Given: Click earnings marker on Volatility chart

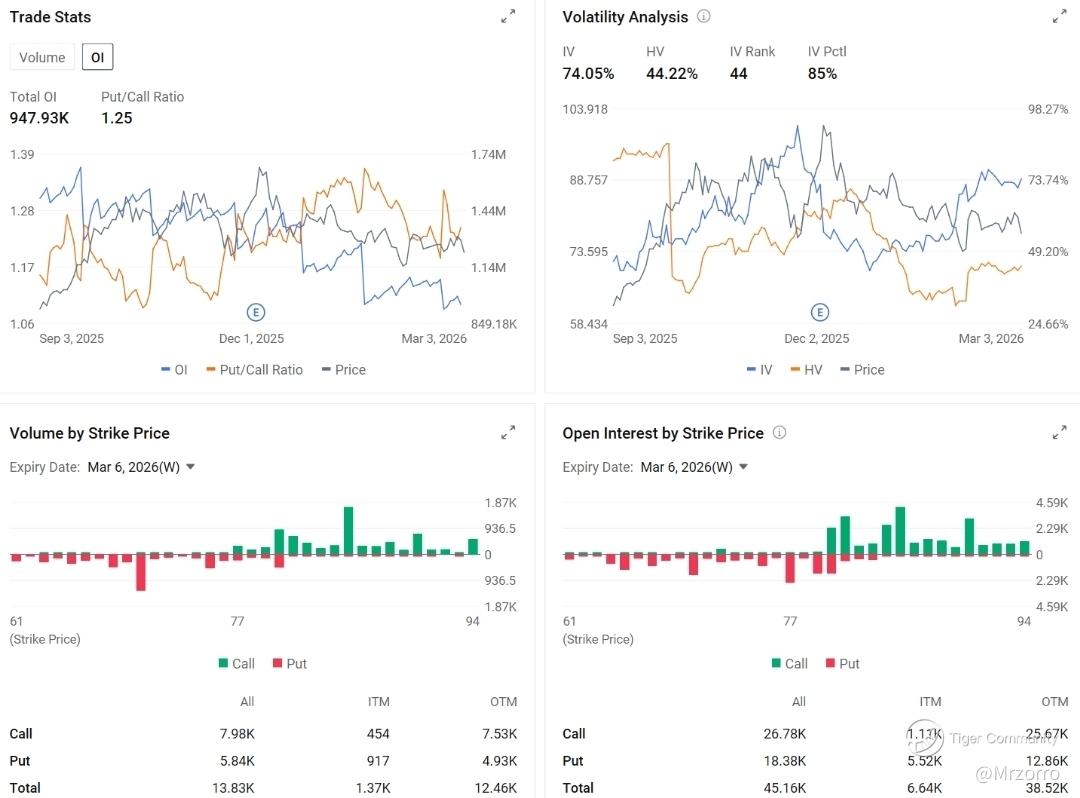Looking at the screenshot, I should pyautogui.click(x=820, y=312).
